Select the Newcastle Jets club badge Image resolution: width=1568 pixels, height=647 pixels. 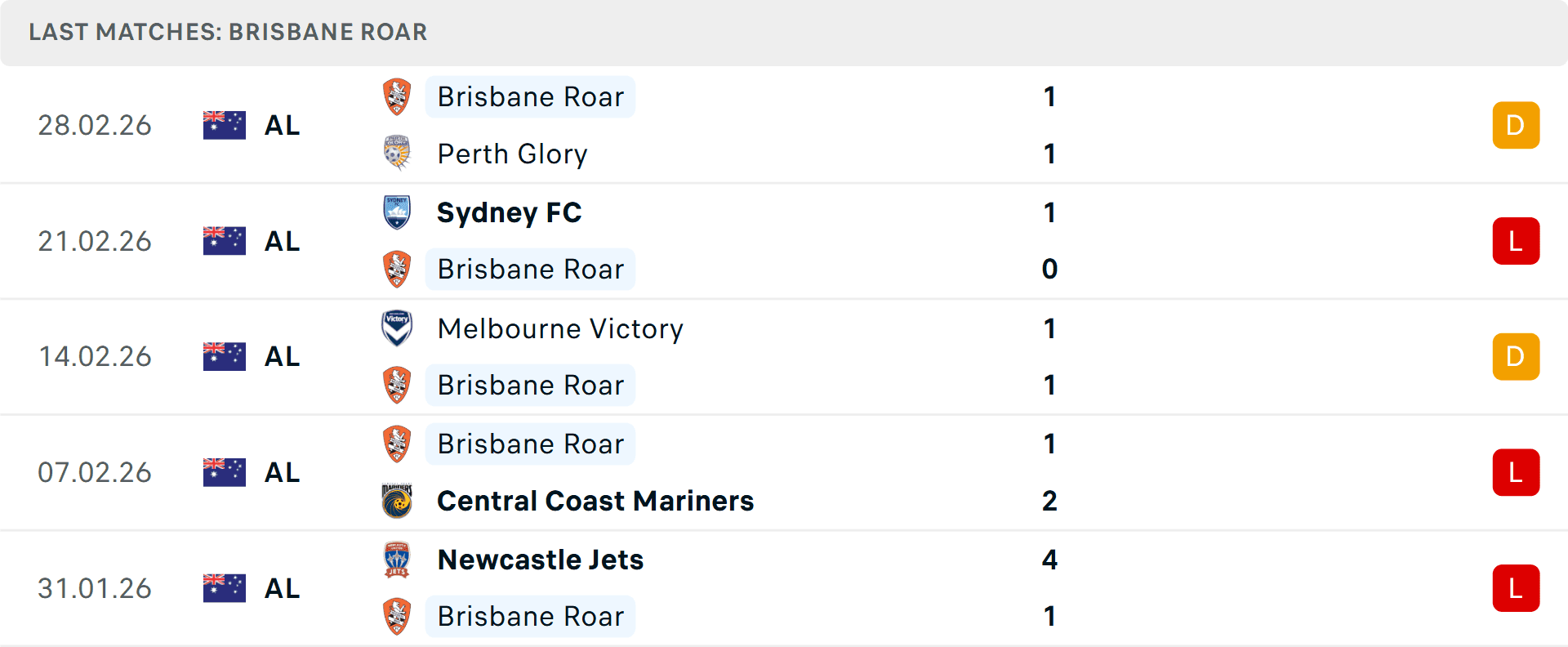398,560
